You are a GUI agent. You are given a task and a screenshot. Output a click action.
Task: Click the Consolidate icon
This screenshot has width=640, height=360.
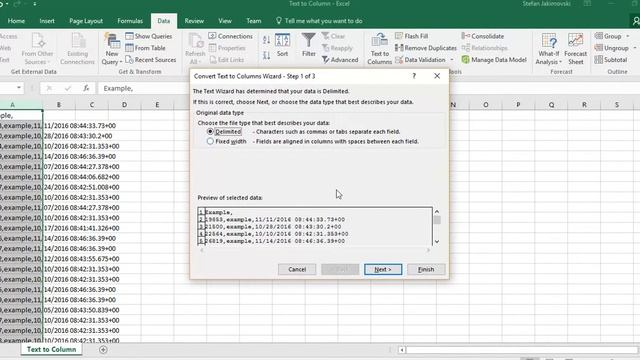(466, 36)
